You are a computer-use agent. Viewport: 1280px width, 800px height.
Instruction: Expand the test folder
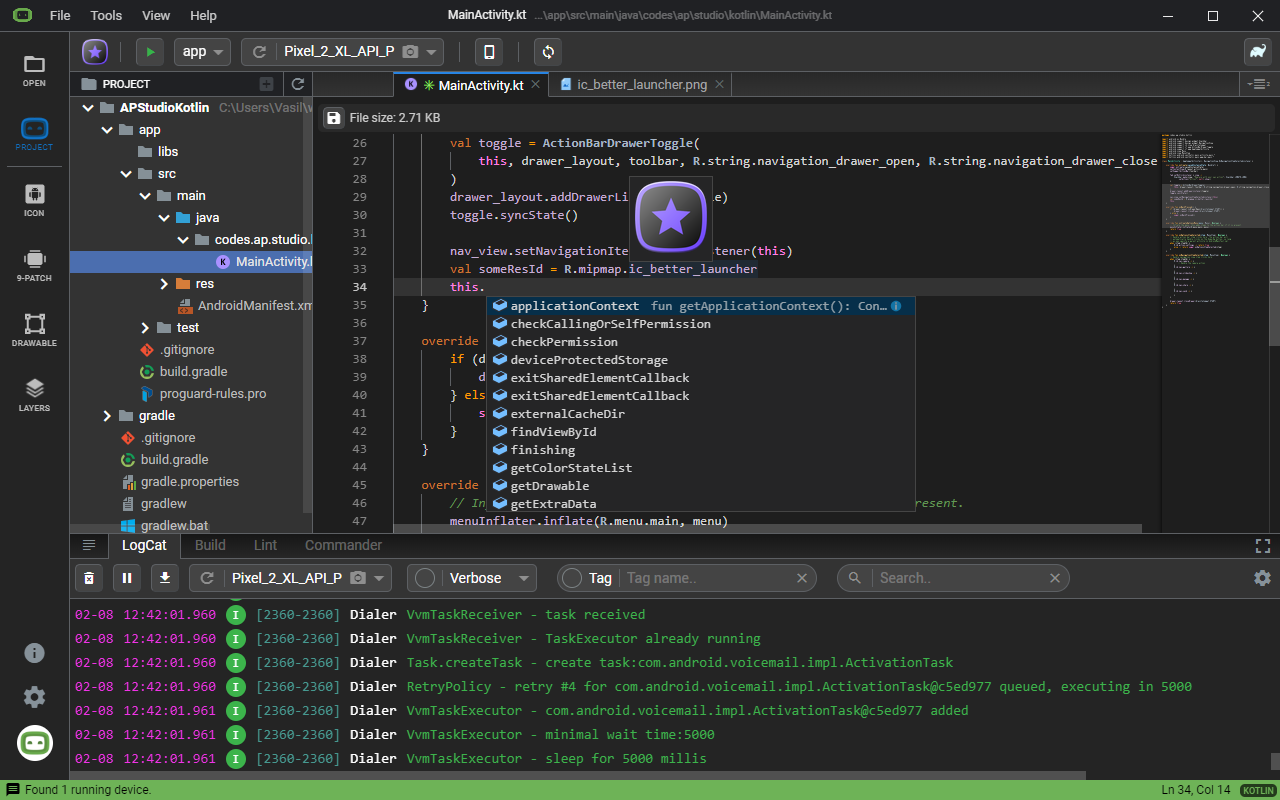(x=145, y=328)
